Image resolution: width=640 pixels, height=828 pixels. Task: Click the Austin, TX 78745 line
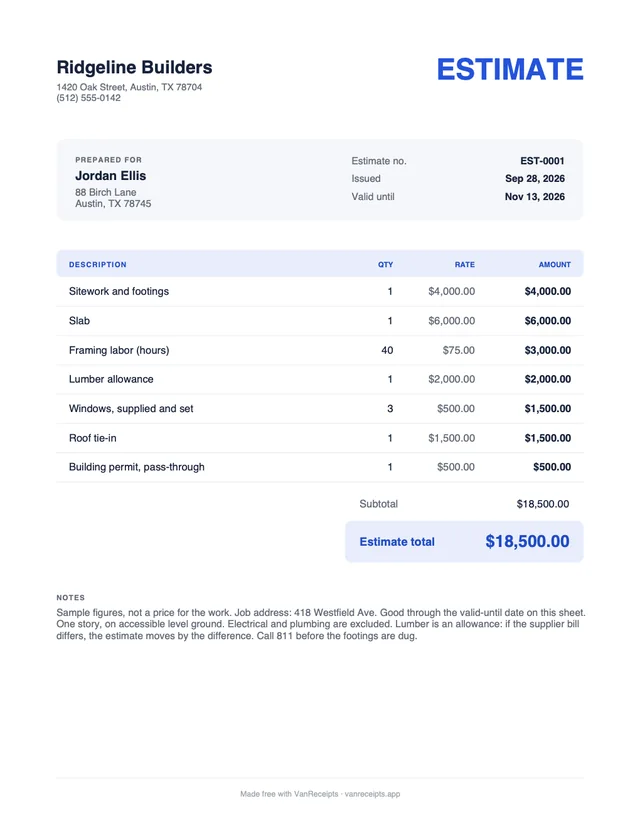113,203
